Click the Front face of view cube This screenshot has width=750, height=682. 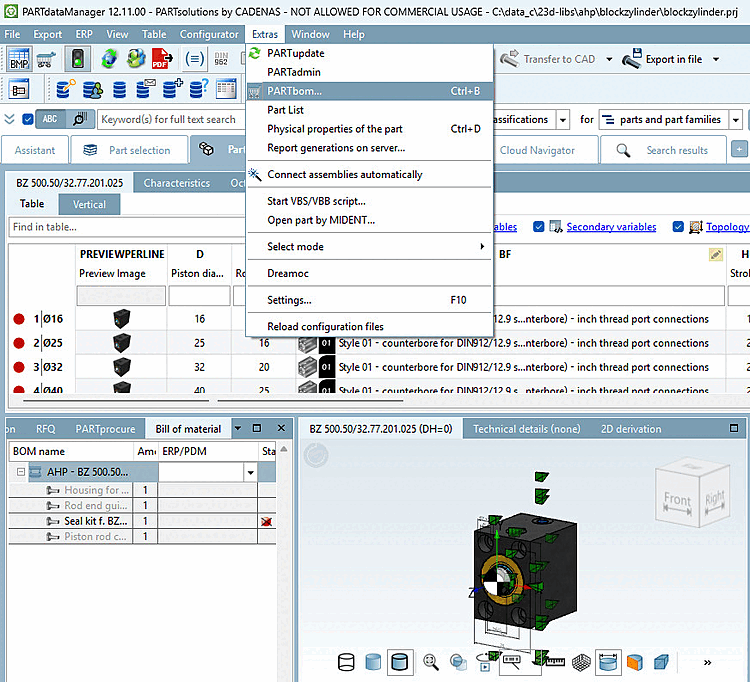tap(677, 499)
